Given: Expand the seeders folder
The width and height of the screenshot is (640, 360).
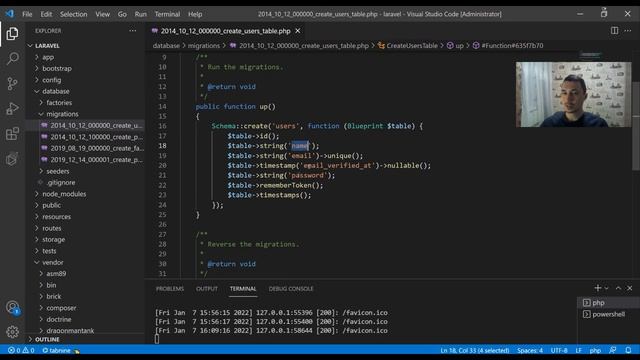Looking at the screenshot, I should click(85, 171).
